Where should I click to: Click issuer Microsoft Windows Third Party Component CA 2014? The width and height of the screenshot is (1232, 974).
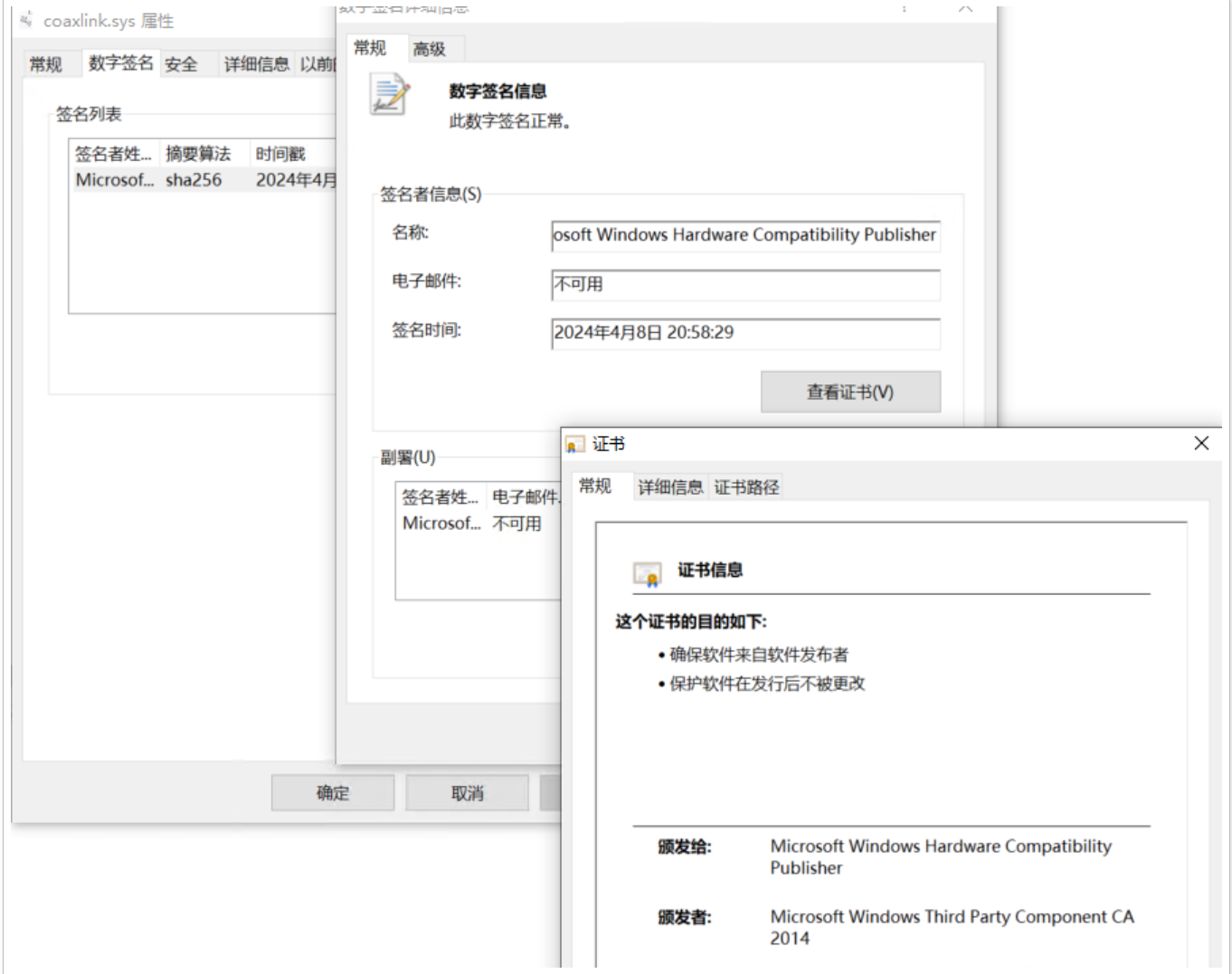coord(952,927)
